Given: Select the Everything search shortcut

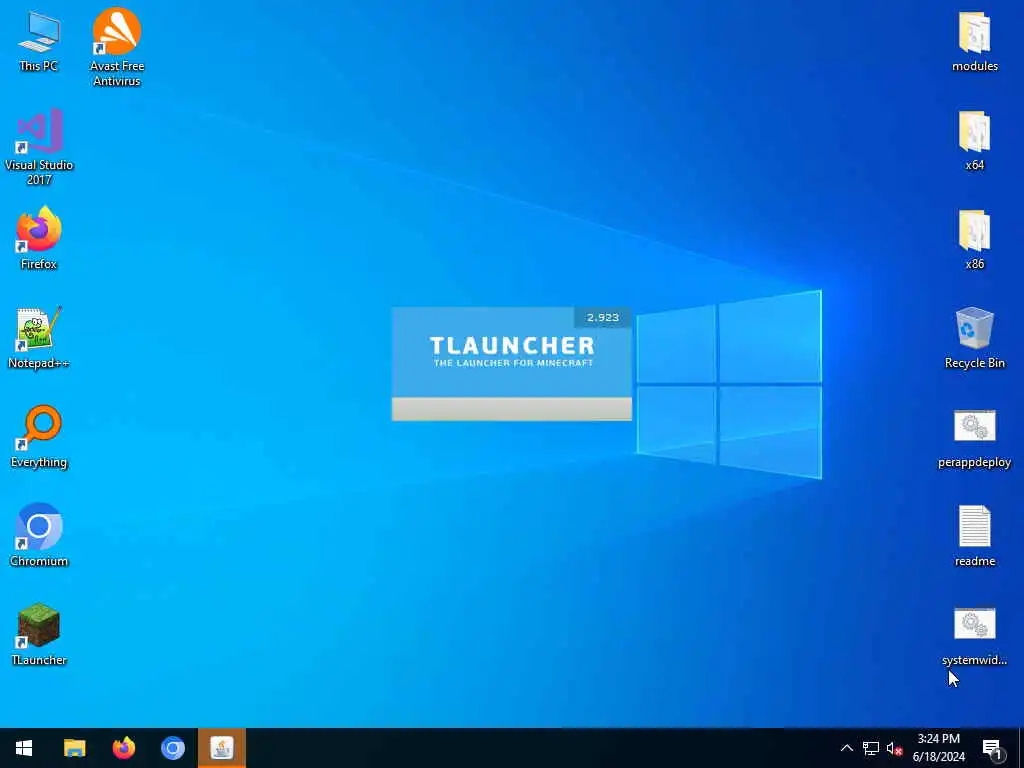Looking at the screenshot, I should pyautogui.click(x=39, y=437).
